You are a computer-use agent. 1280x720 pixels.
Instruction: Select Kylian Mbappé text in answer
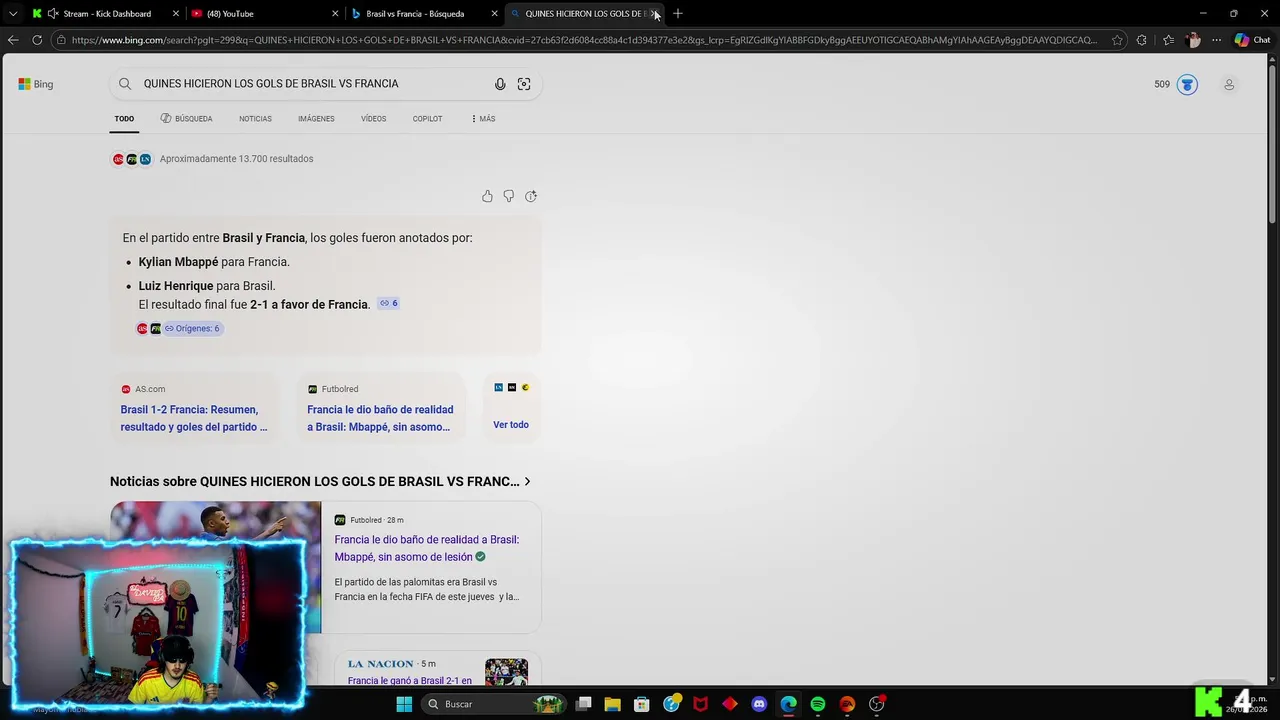(178, 262)
